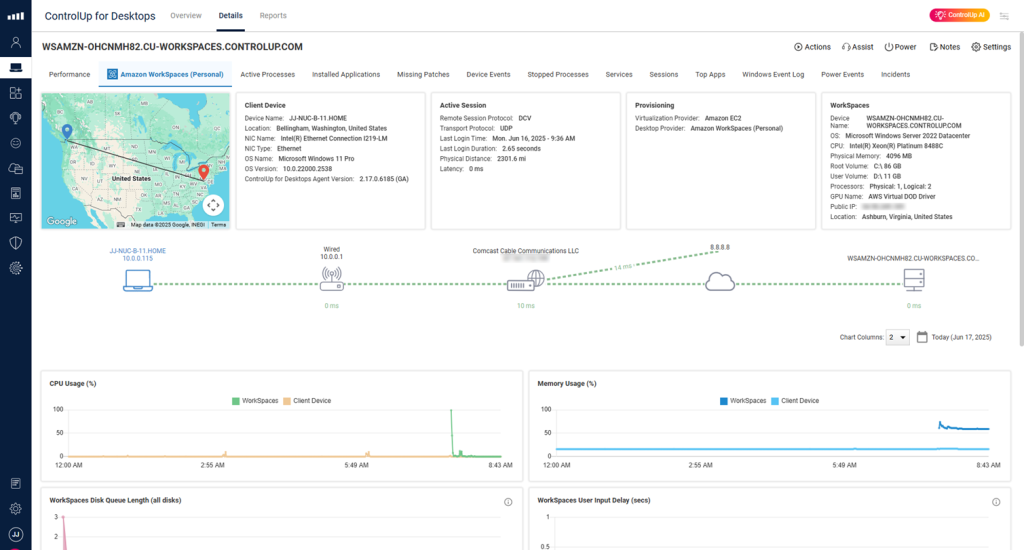
Task: Recenter map with the crosshair button
Action: pos(213,205)
